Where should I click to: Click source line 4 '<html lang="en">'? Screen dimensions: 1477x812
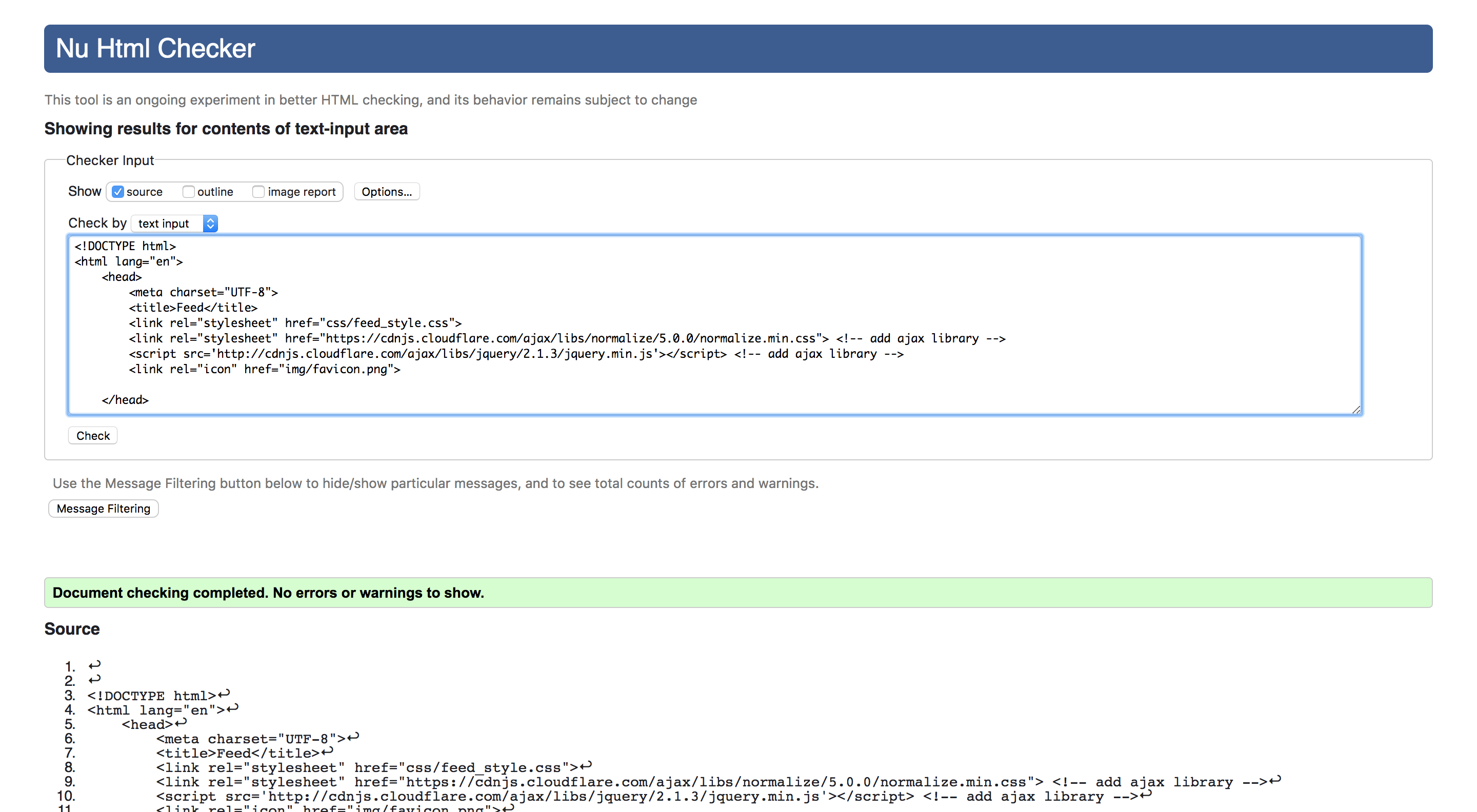tap(156, 710)
